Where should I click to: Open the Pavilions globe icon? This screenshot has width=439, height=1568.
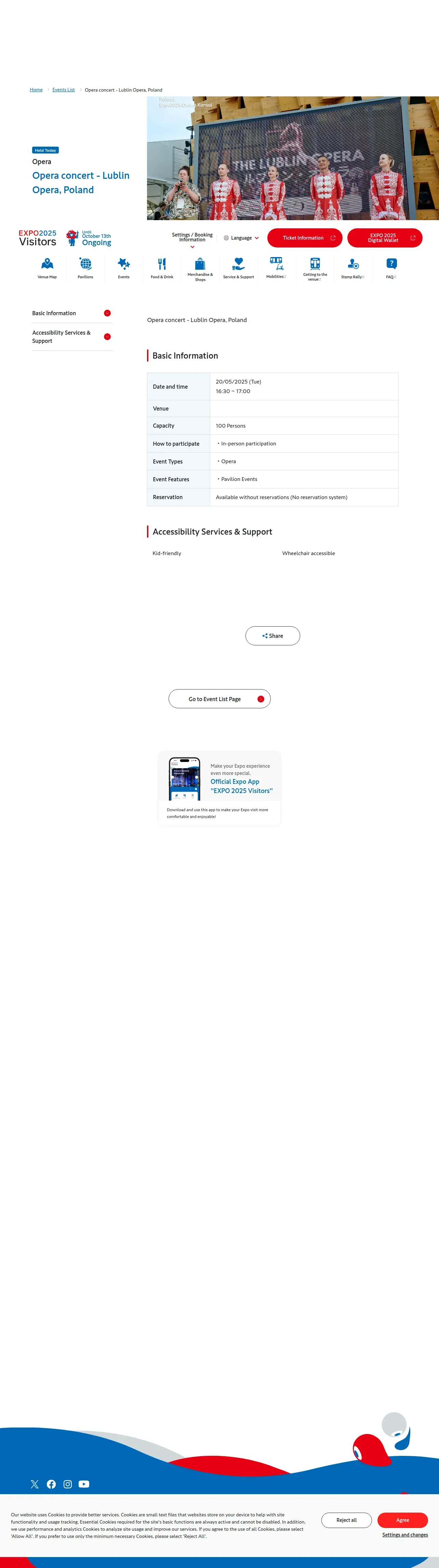click(85, 264)
